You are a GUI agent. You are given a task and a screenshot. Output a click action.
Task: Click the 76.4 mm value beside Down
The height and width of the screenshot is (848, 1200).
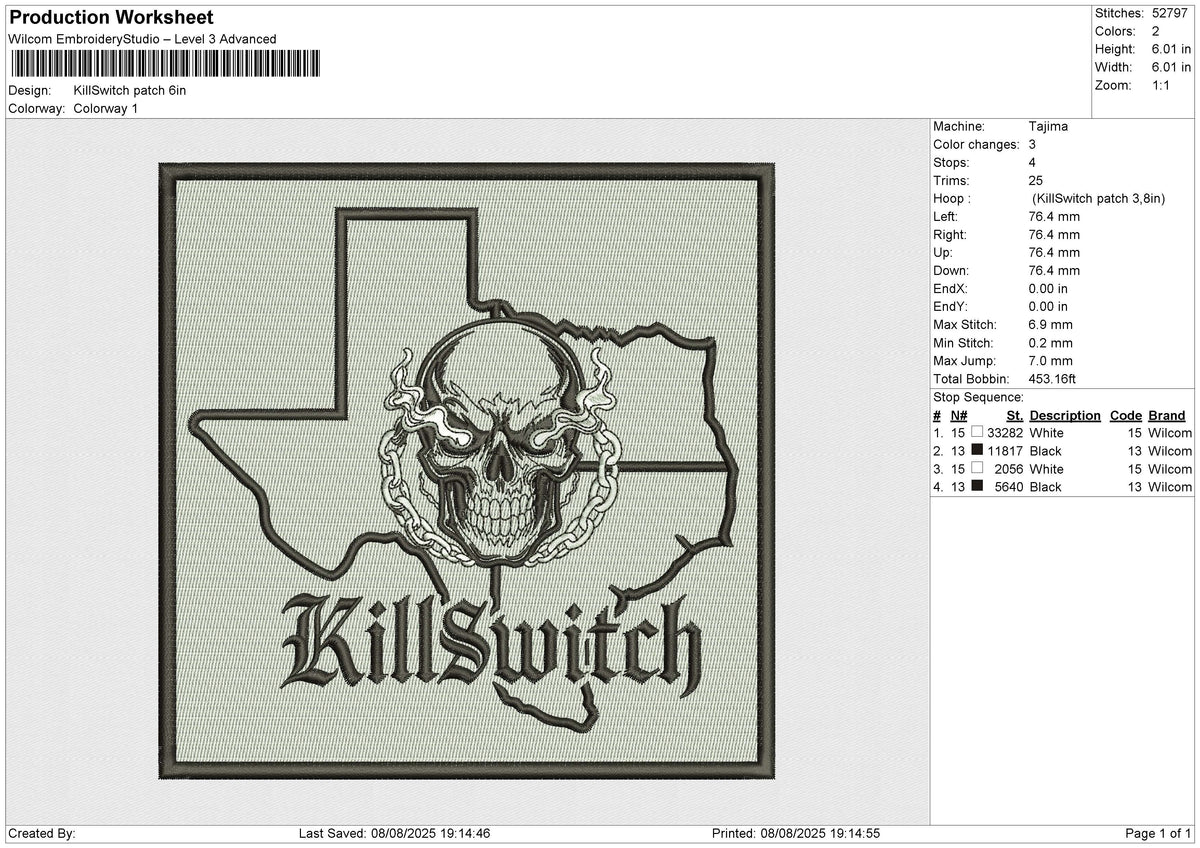[1054, 270]
